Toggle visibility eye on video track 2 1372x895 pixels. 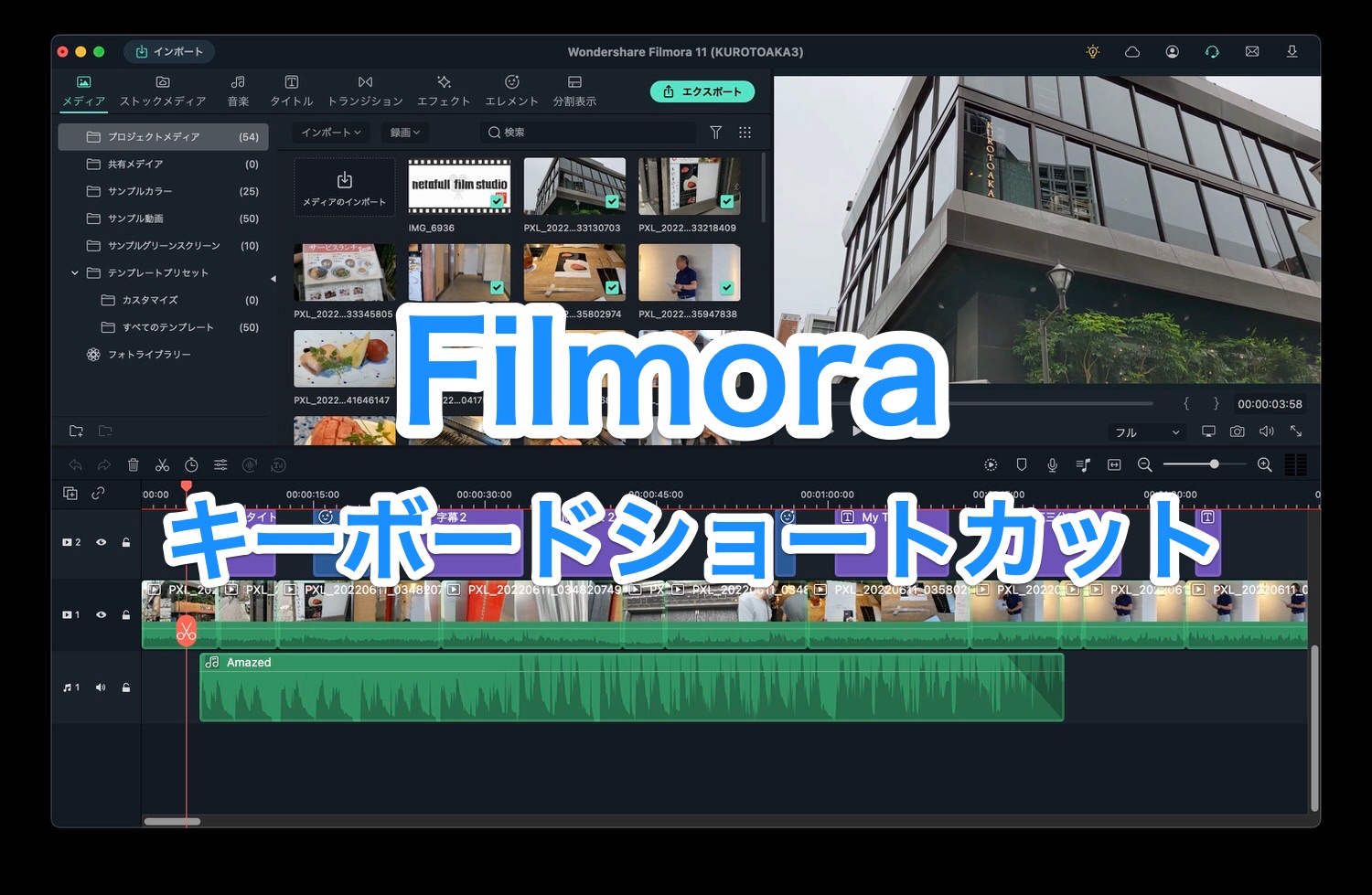(102, 543)
